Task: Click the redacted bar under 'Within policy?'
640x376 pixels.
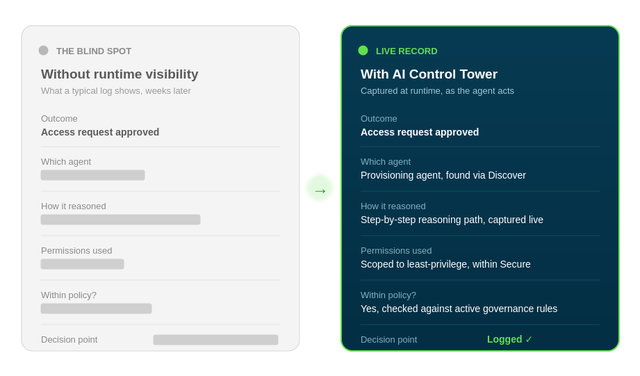Action: click(x=96, y=309)
